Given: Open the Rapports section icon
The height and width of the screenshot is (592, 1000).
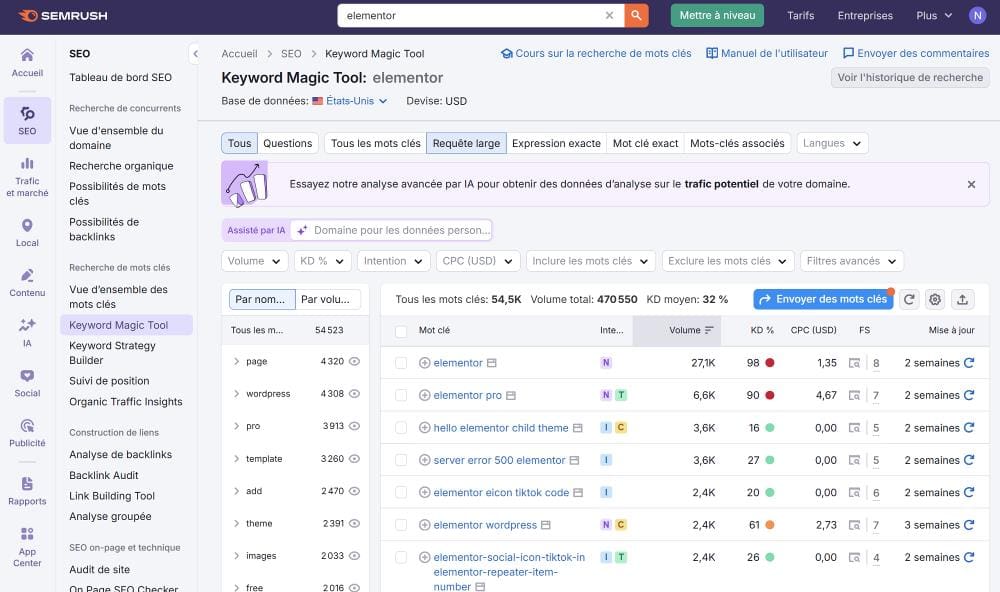Looking at the screenshot, I should 27,491.
